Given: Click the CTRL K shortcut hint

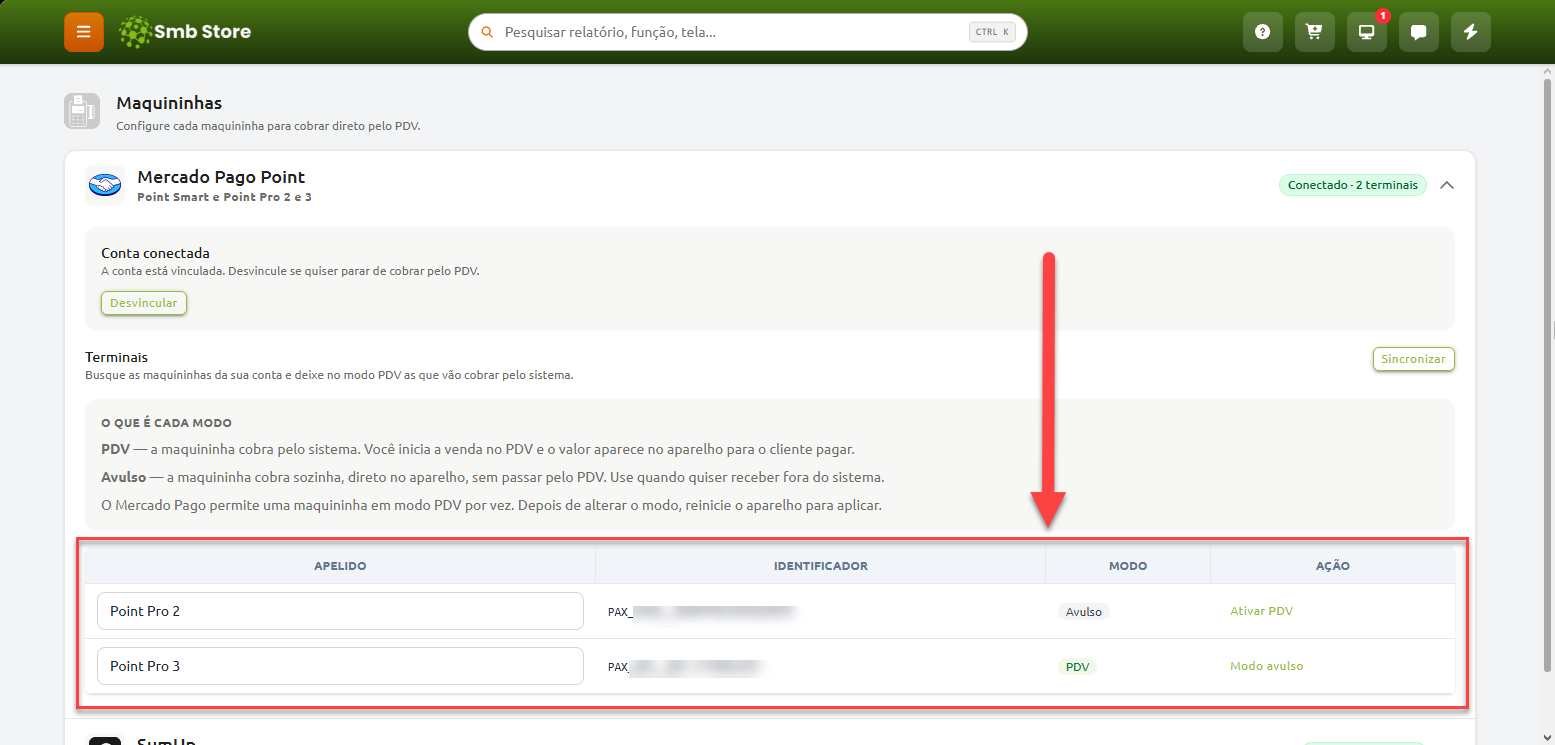Looking at the screenshot, I should pos(993,32).
